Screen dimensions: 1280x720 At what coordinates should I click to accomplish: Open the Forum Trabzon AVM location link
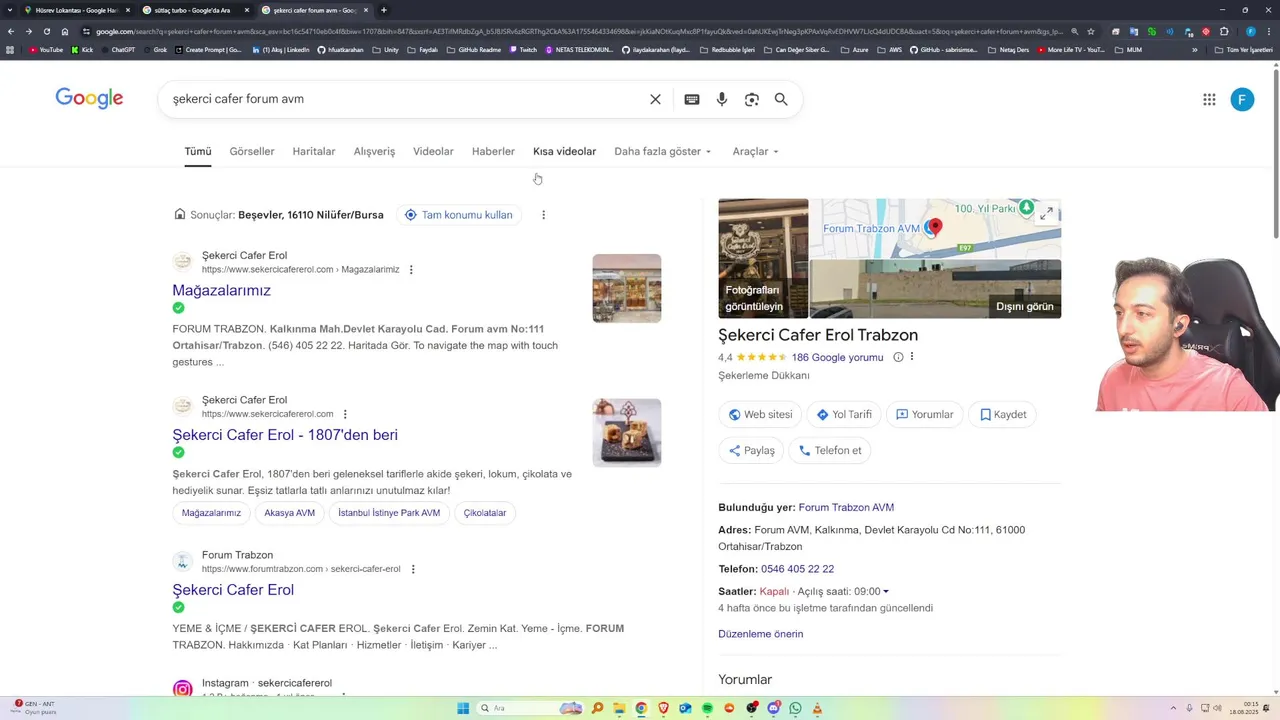[x=846, y=508]
